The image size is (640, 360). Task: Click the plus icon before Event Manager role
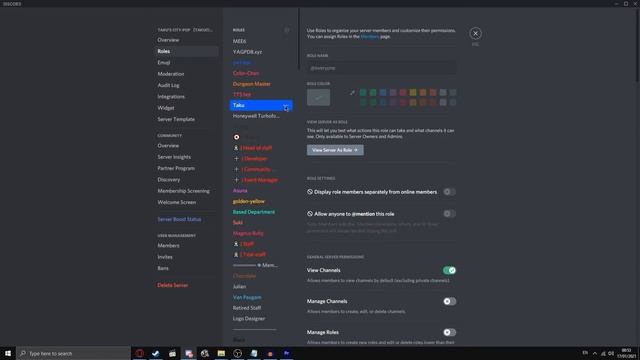click(236, 180)
